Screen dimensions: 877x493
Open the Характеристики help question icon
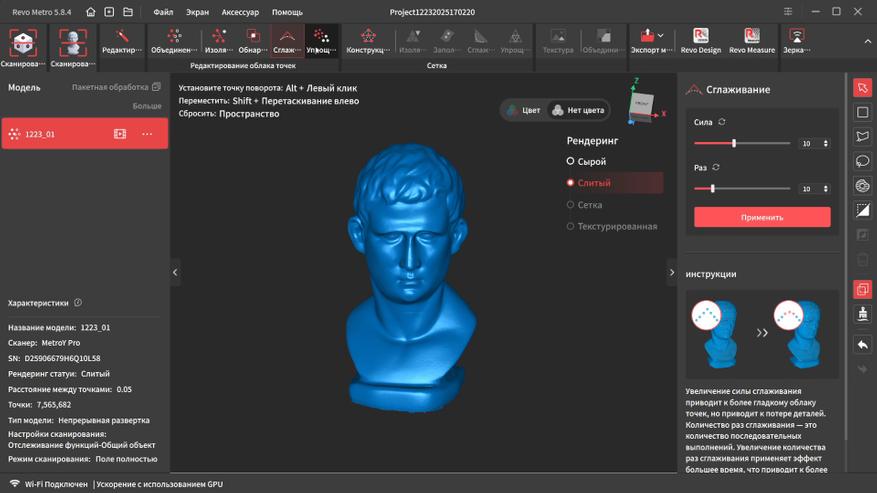click(78, 303)
